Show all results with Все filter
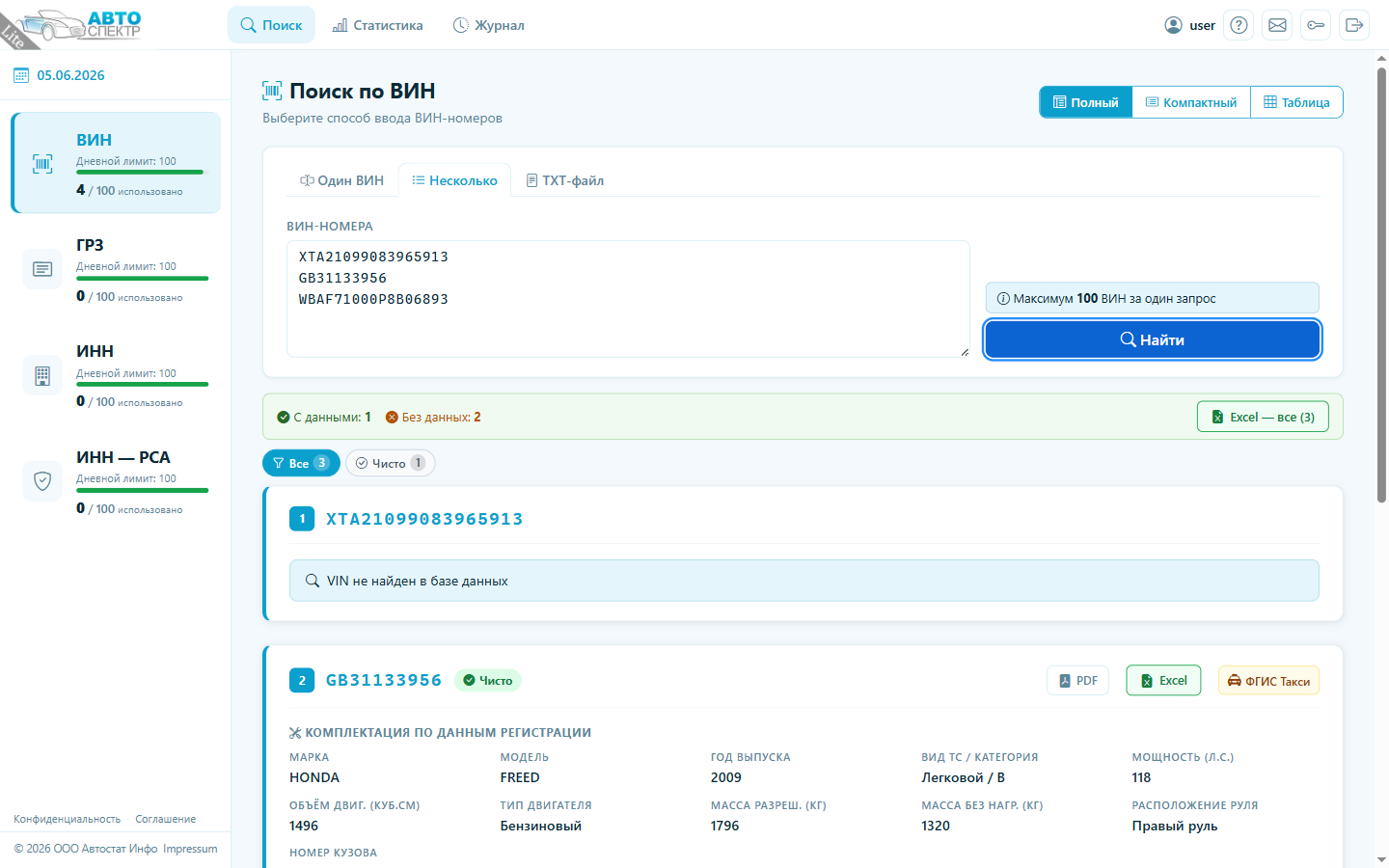The width and height of the screenshot is (1389, 868). [301, 463]
